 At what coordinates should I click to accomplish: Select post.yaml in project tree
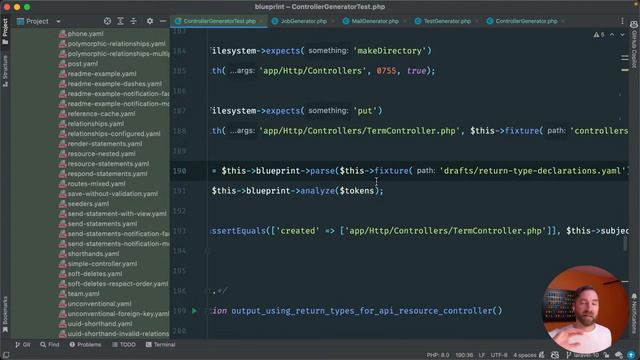pyautogui.click(x=82, y=64)
